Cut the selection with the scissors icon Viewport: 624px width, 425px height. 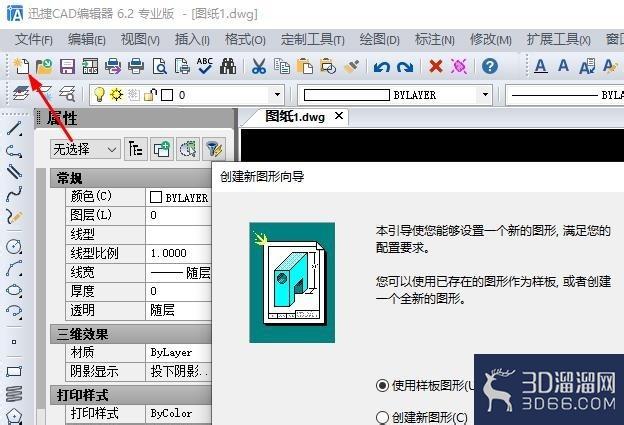coord(259,66)
